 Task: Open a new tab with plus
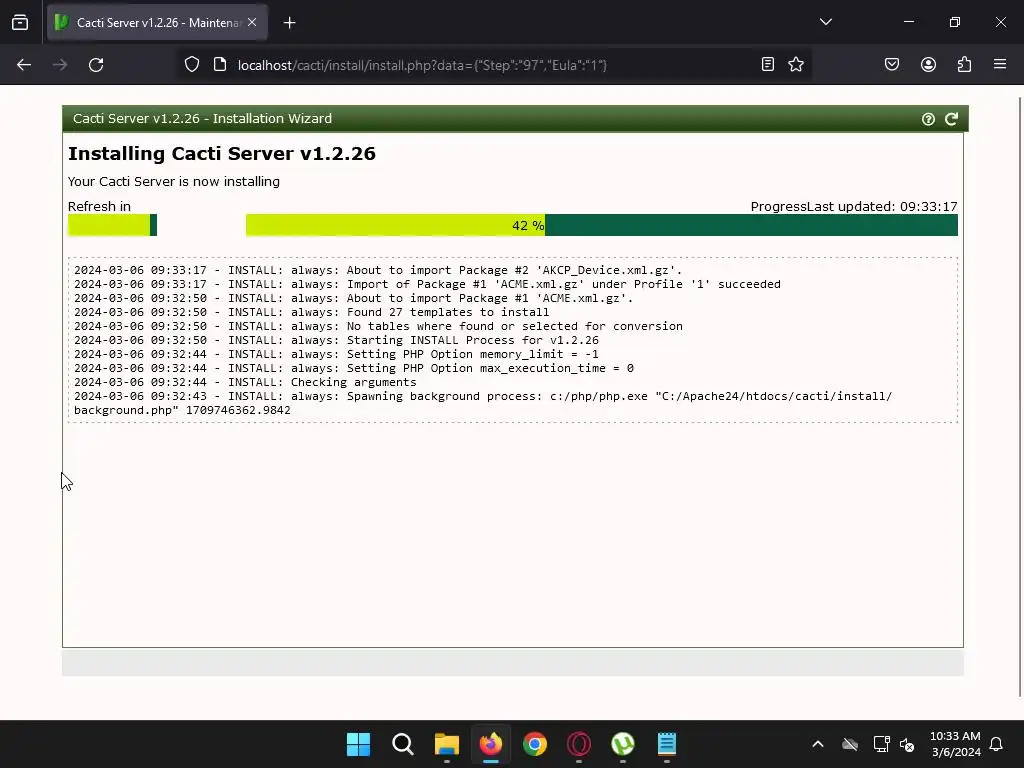(x=290, y=23)
